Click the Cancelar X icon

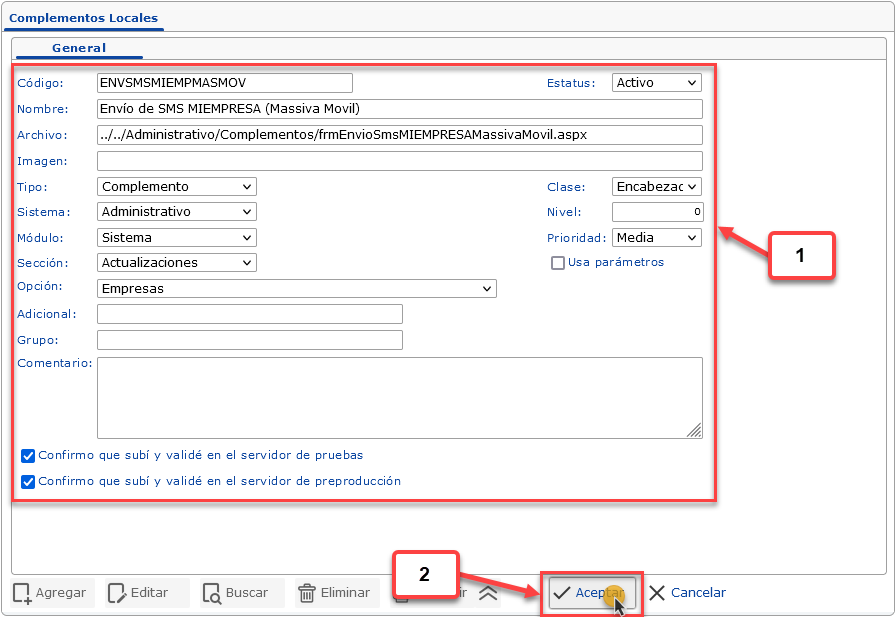coord(657,593)
